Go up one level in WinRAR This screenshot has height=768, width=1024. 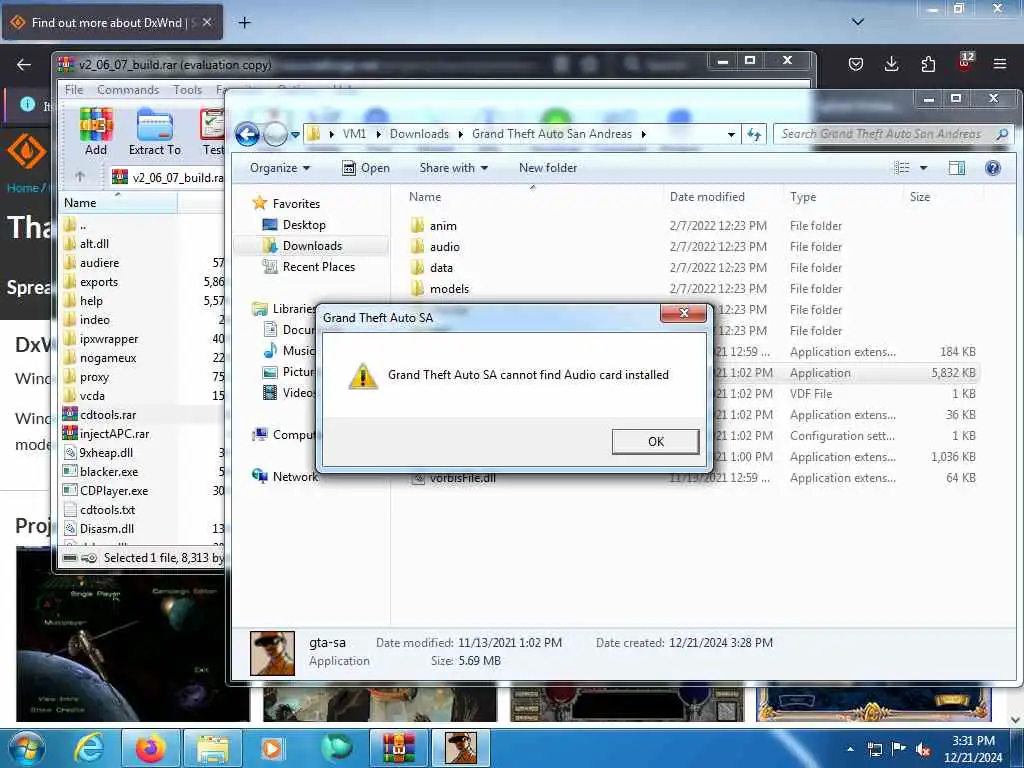pyautogui.click(x=80, y=176)
